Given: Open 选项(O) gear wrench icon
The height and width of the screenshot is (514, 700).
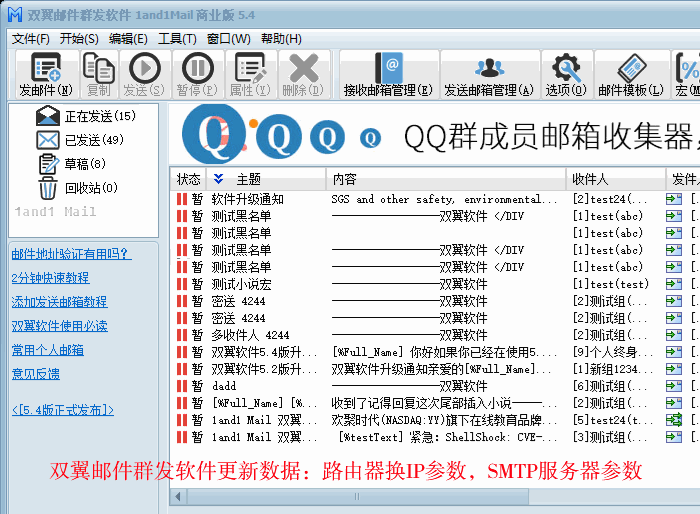Looking at the screenshot, I should click(566, 67).
